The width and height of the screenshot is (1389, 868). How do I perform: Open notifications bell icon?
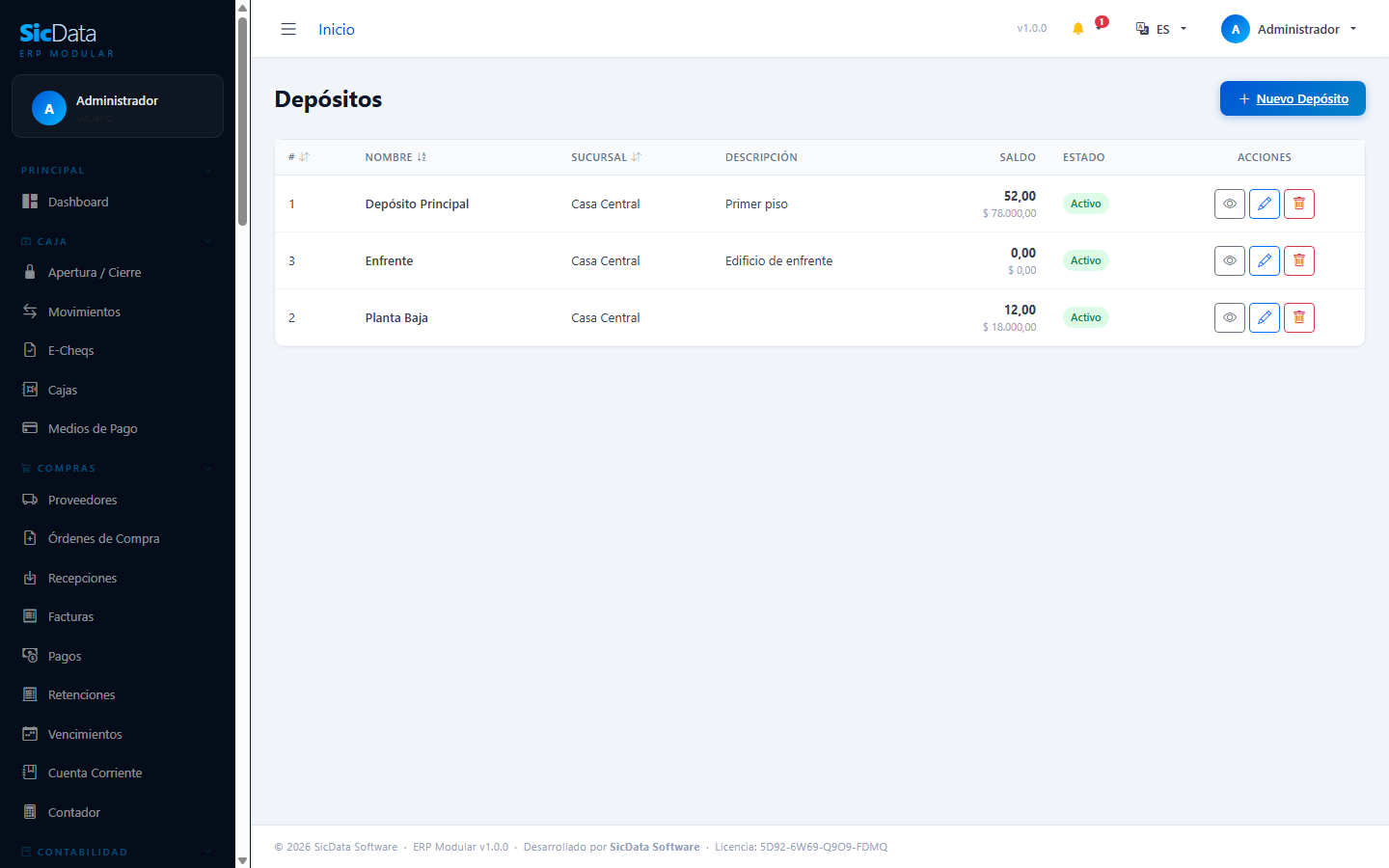(1078, 29)
